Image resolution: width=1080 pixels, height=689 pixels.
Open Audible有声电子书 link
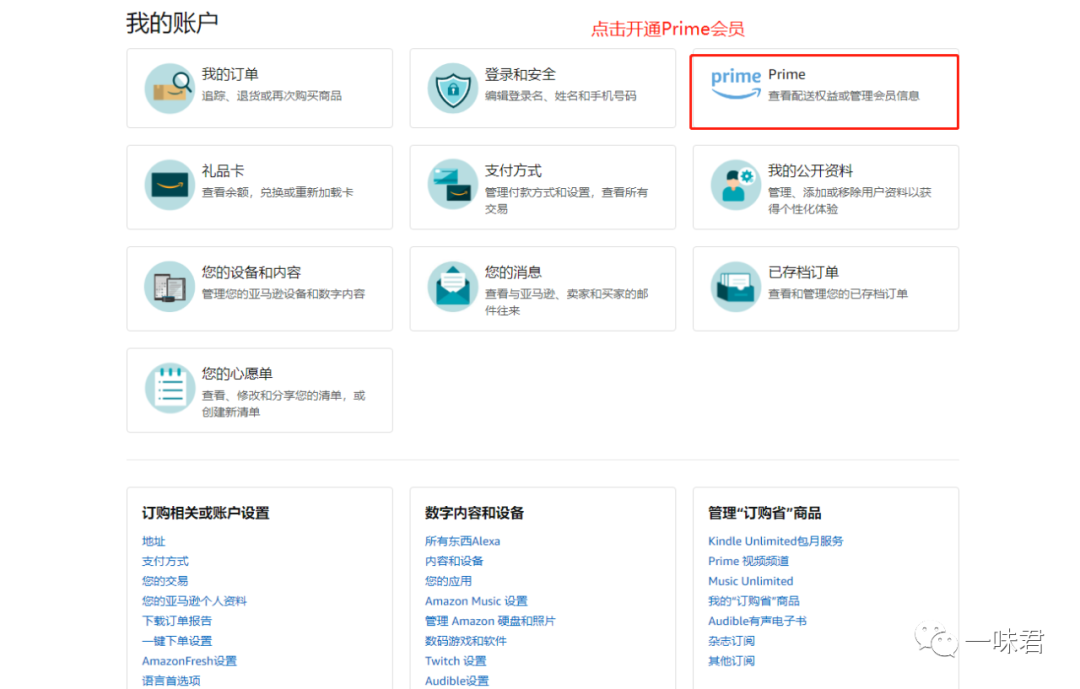[758, 621]
